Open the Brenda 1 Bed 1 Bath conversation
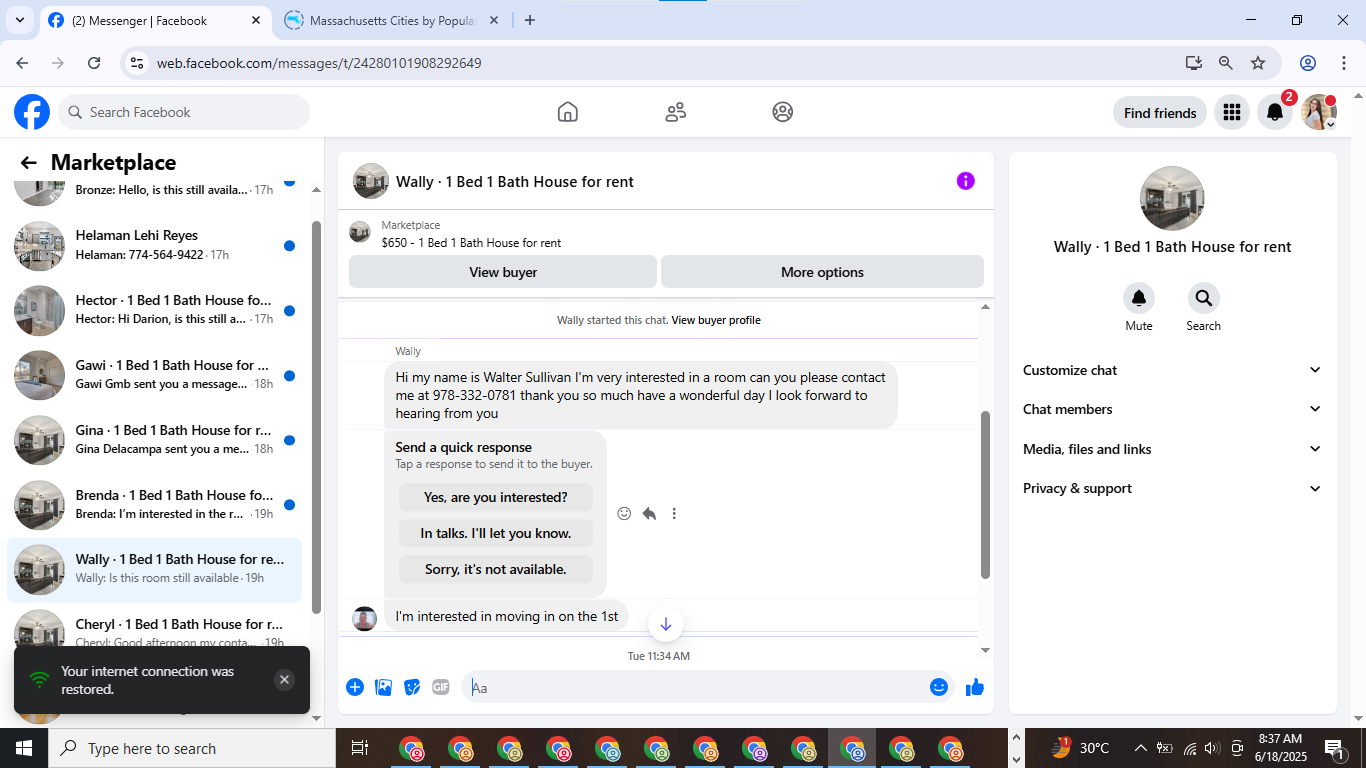1366x768 pixels. click(x=154, y=505)
